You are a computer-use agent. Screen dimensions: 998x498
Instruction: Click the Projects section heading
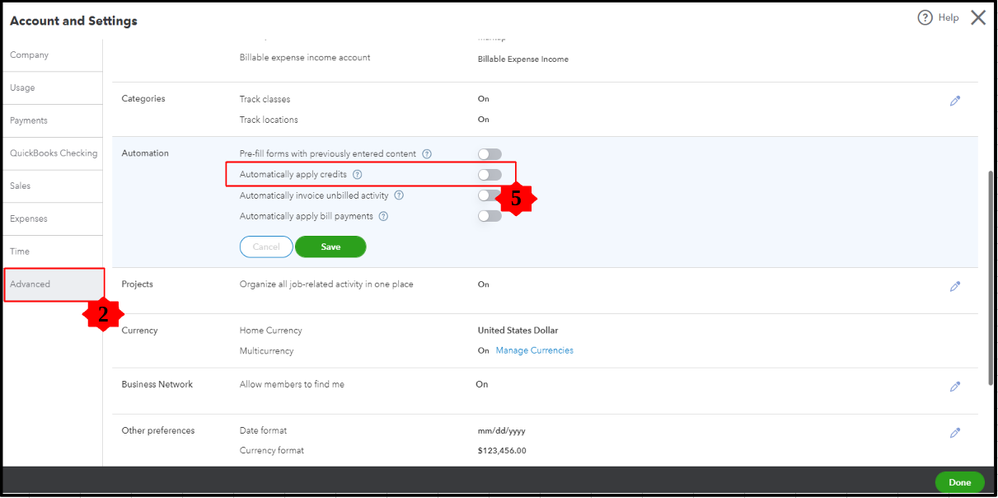tap(137, 285)
